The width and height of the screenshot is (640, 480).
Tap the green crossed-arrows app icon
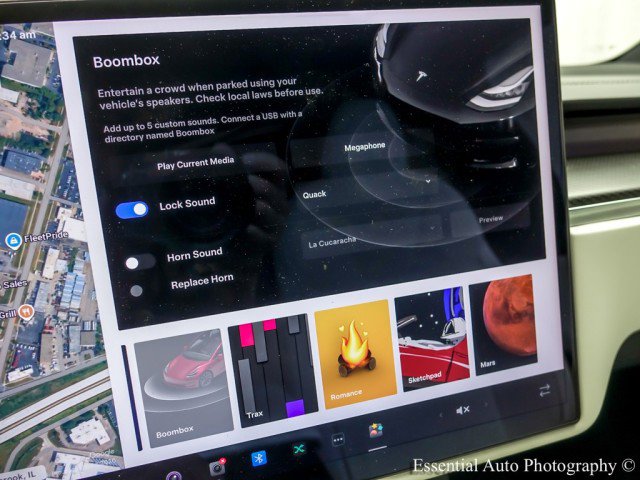pyautogui.click(x=299, y=449)
